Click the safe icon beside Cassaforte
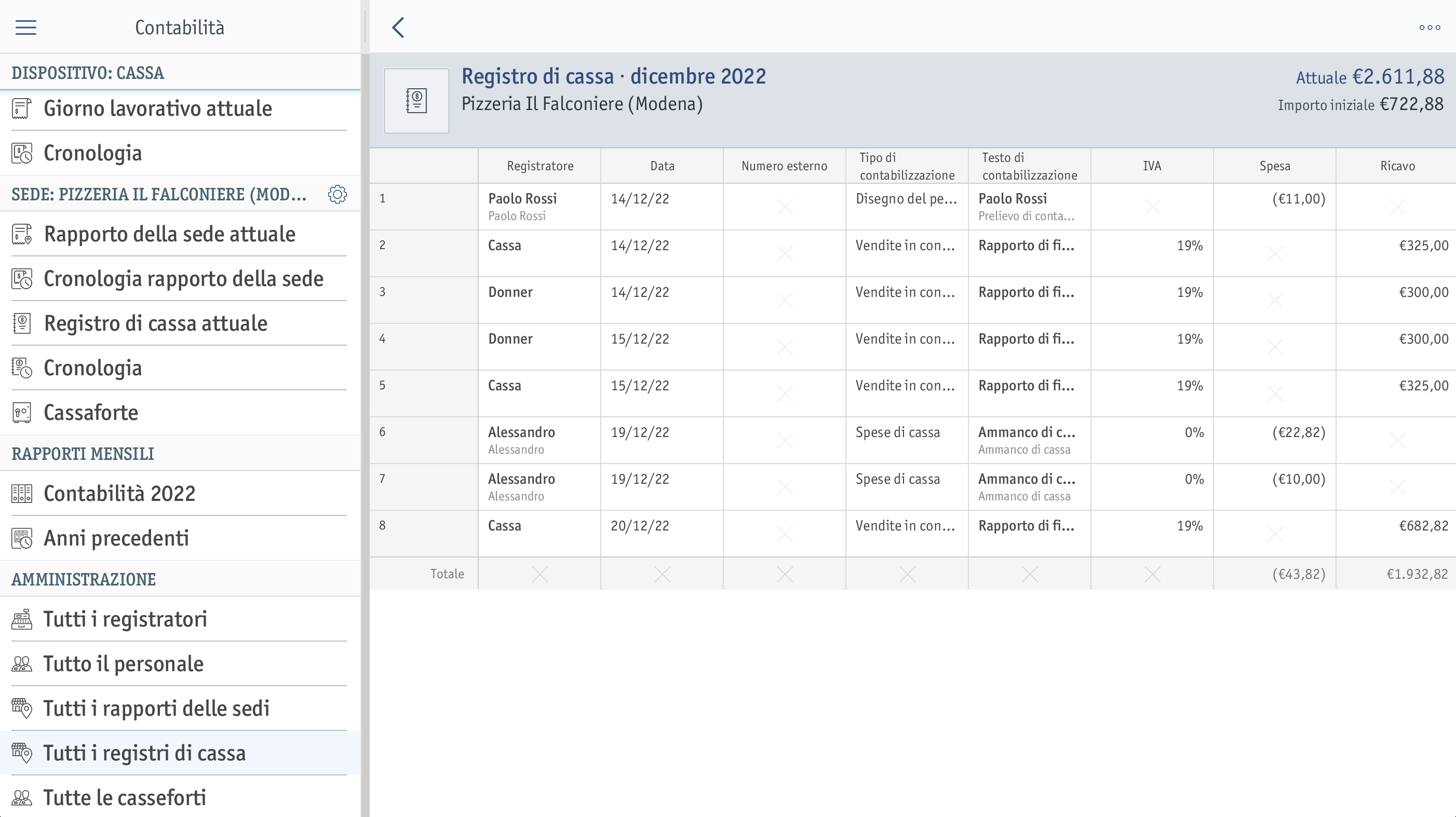 tap(22, 413)
